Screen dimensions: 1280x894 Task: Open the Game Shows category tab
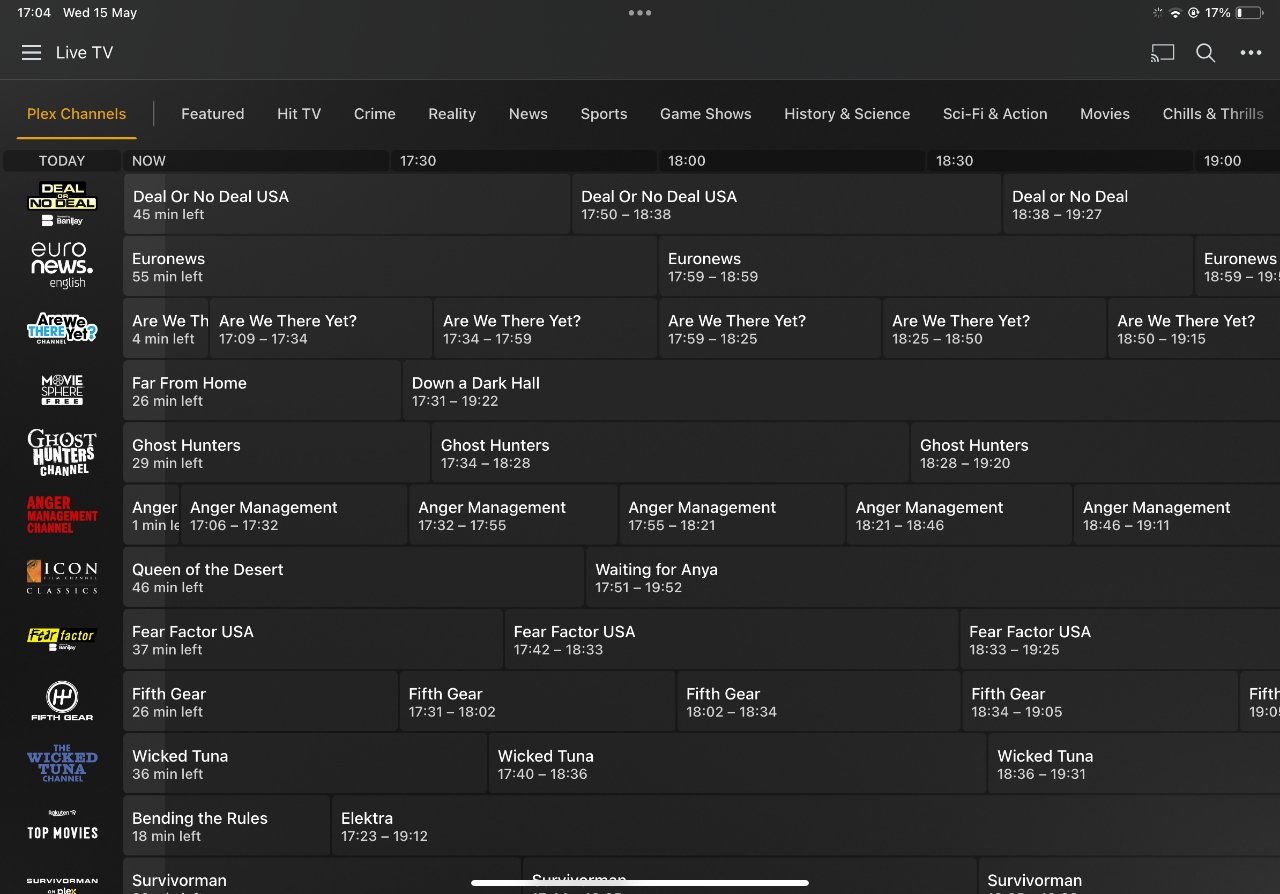pyautogui.click(x=706, y=114)
